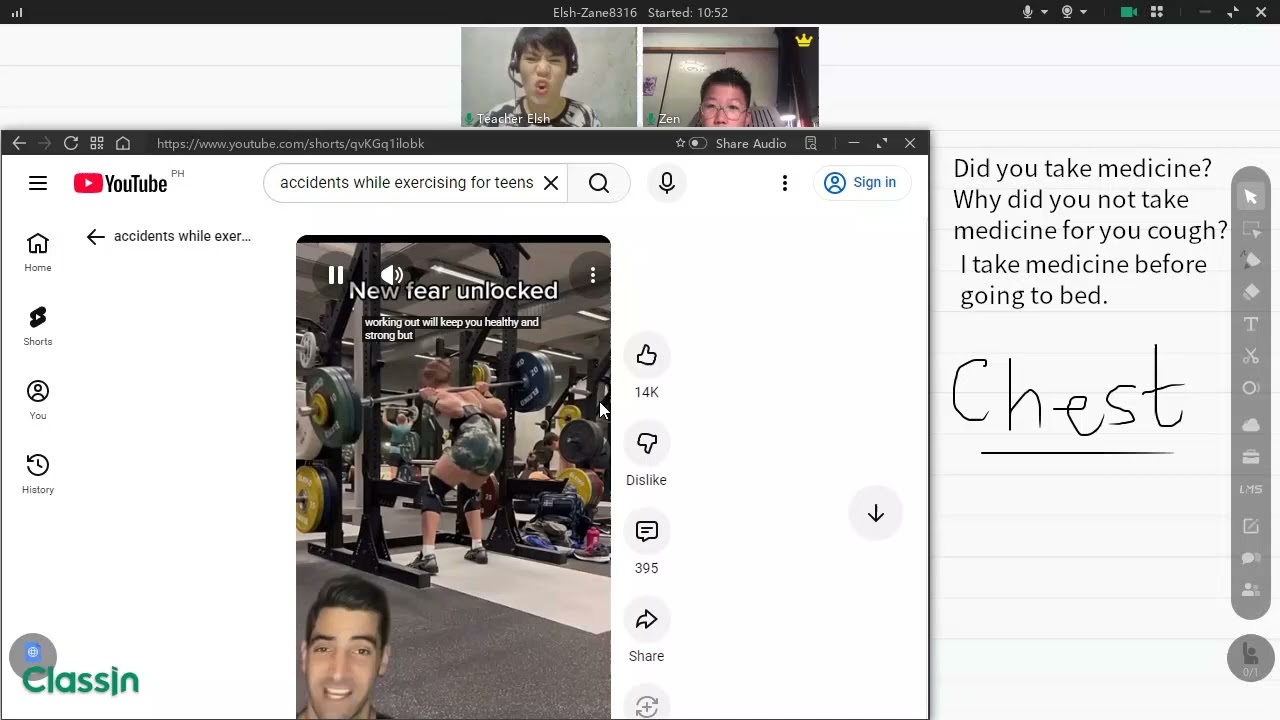This screenshot has height=720, width=1280.
Task: Click the Sign in button
Action: coord(861,182)
